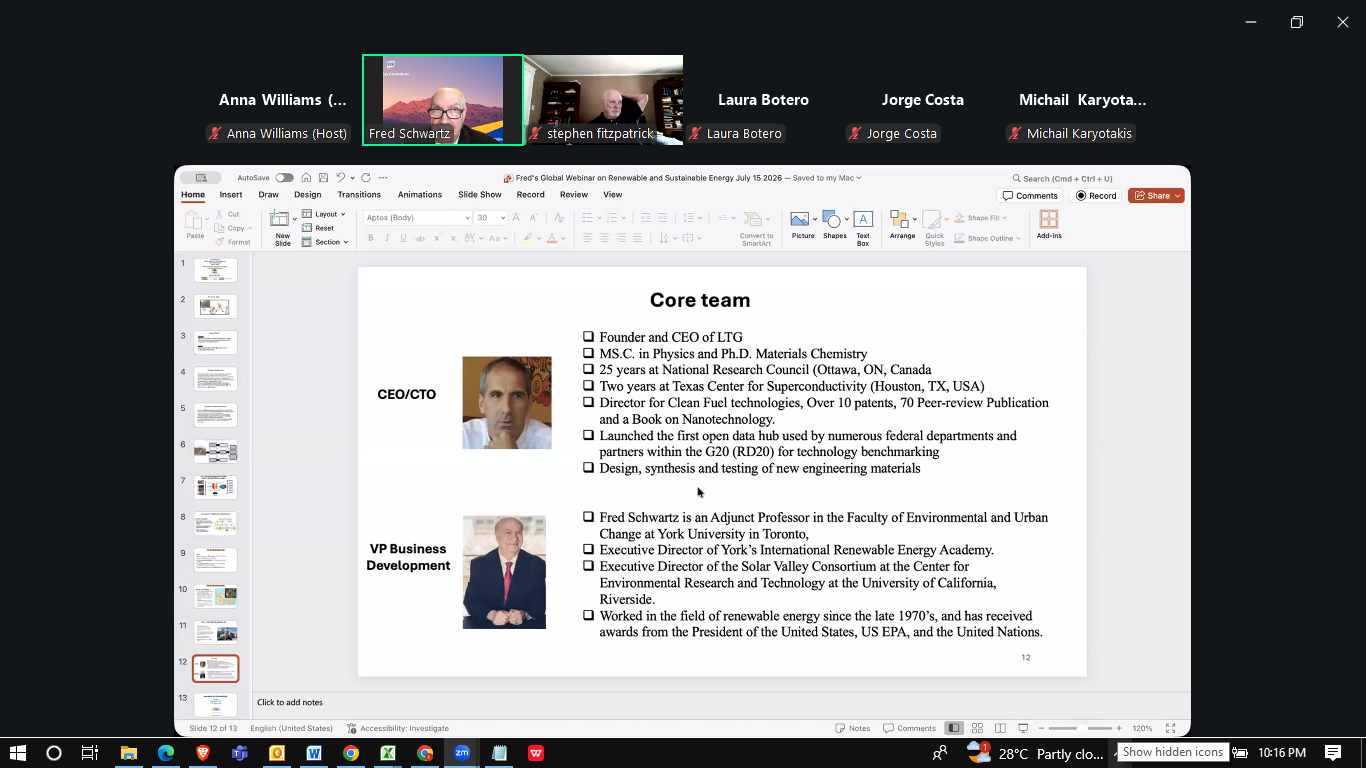The height and width of the screenshot is (768, 1366).
Task: Start Slide Show from status bar icon
Action: tap(1022, 728)
